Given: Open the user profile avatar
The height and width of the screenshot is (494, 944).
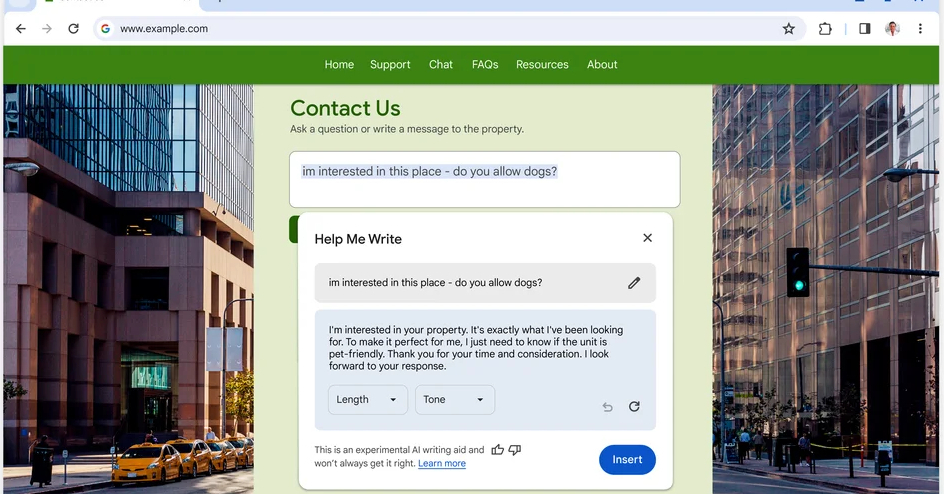Looking at the screenshot, I should pos(892,28).
